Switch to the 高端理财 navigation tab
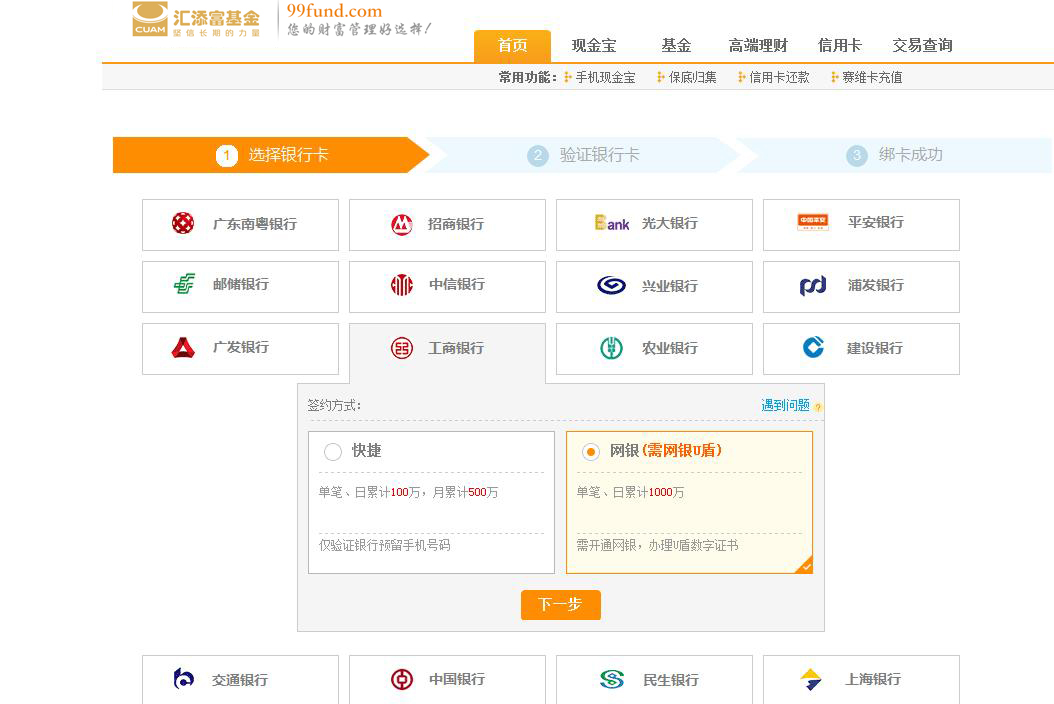Image resolution: width=1054 pixels, height=704 pixels. (x=758, y=46)
